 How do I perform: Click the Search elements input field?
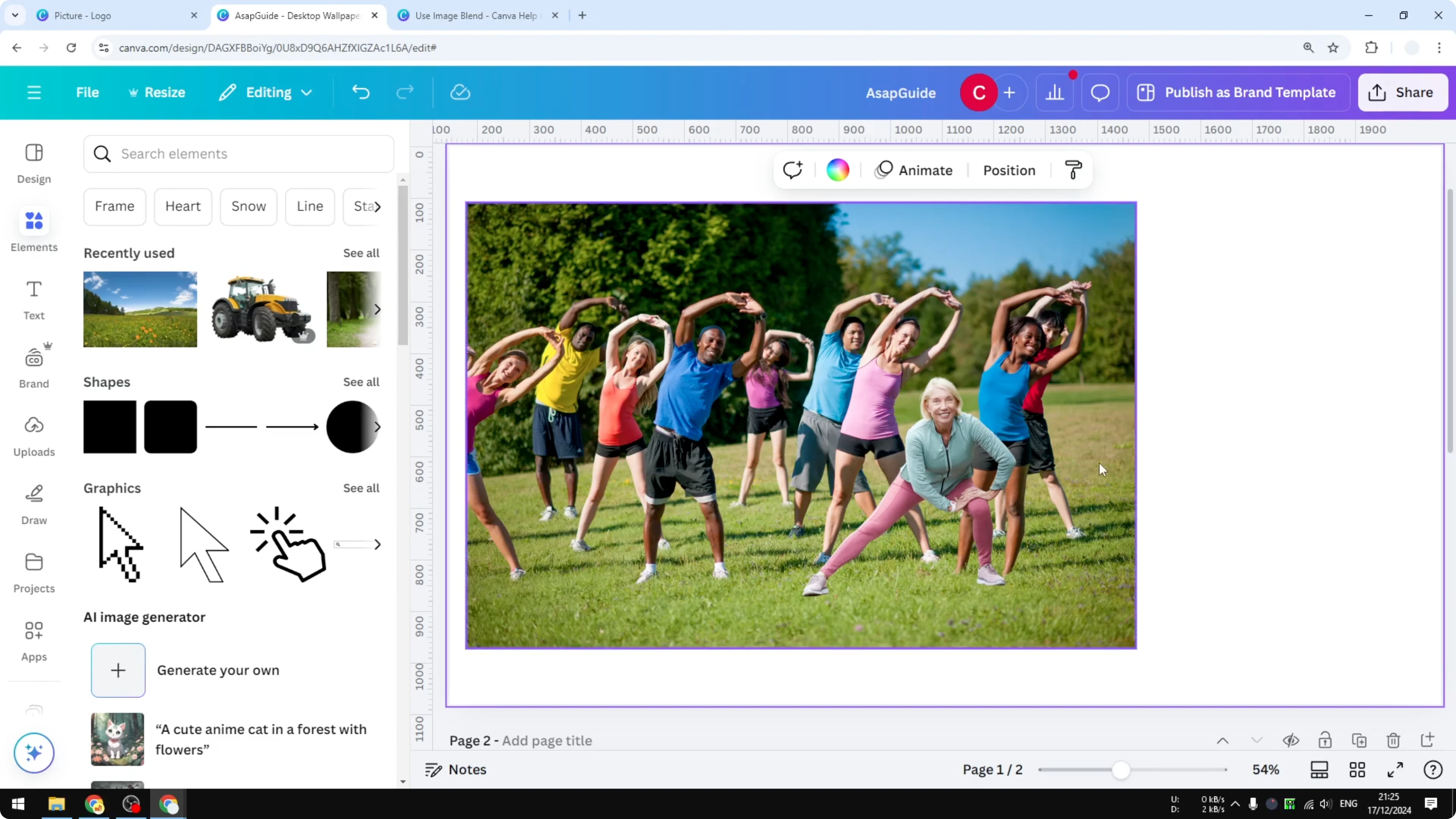tap(238, 154)
